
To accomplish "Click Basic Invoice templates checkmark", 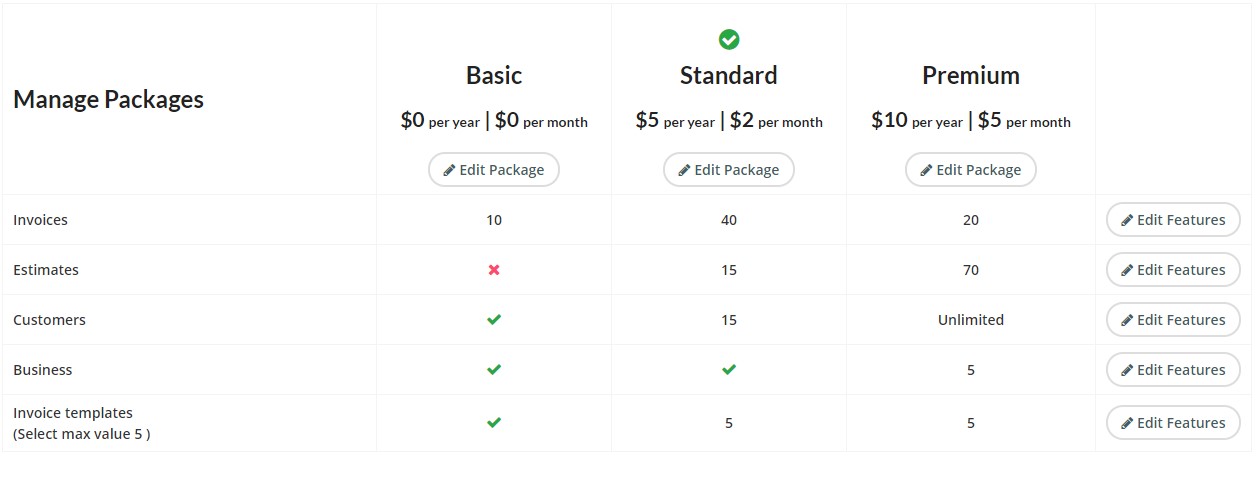I will (x=494, y=423).
